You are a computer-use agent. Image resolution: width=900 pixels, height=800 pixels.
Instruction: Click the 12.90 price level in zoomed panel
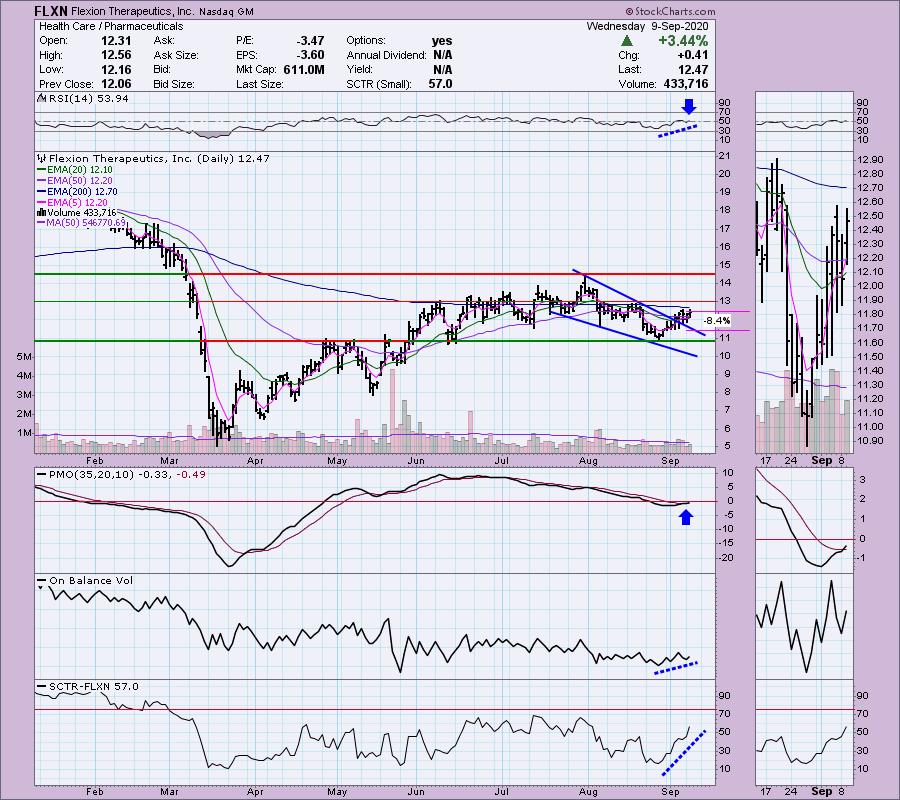(870, 160)
